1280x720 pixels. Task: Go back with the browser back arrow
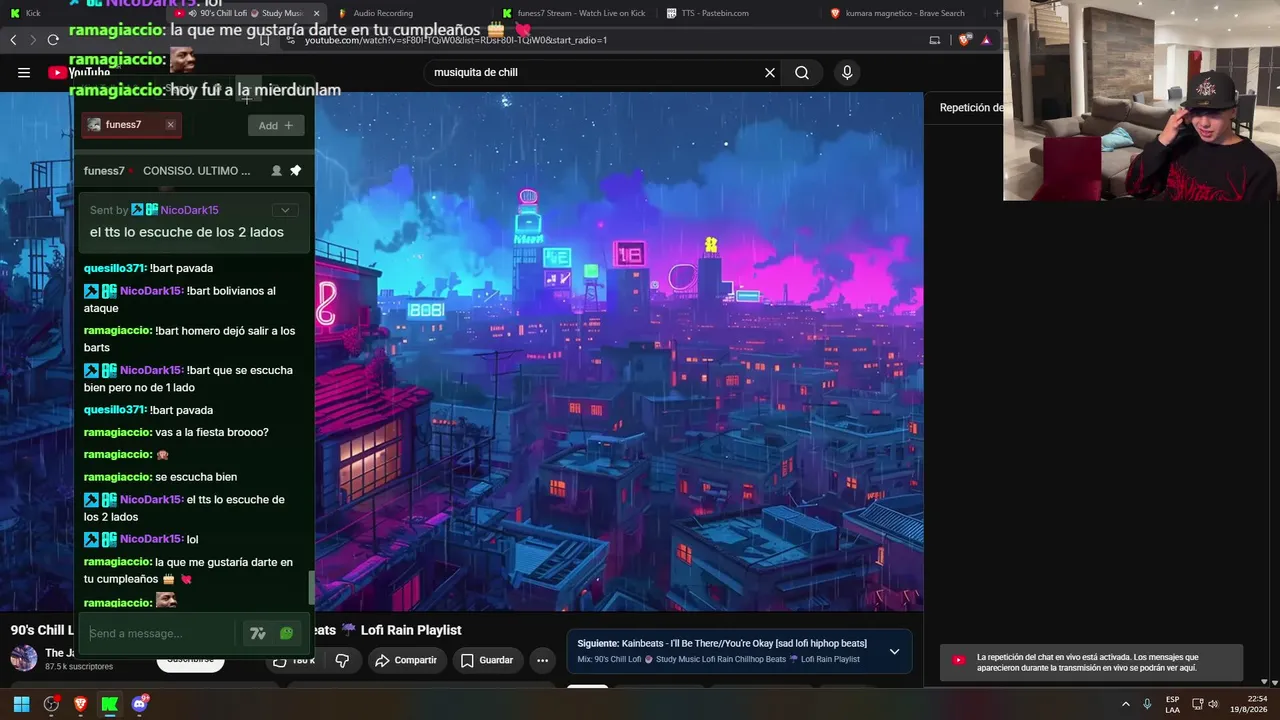pos(13,40)
